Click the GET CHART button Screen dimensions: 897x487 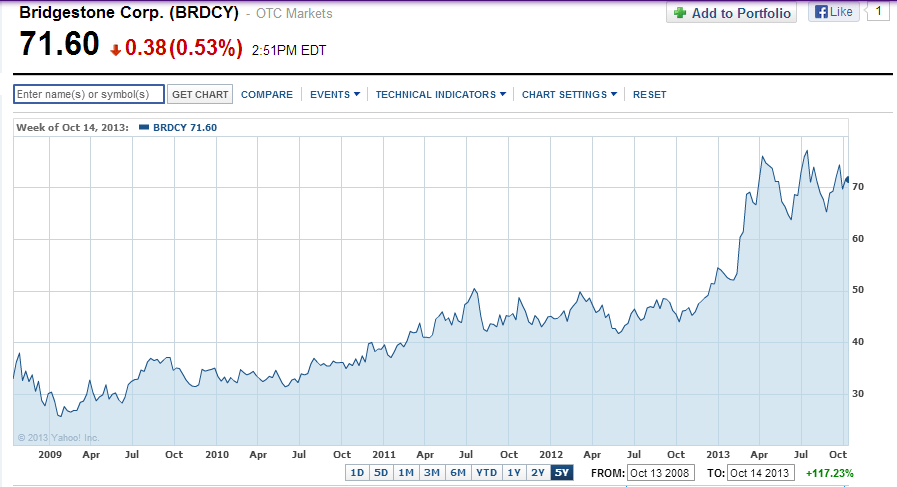pos(200,94)
